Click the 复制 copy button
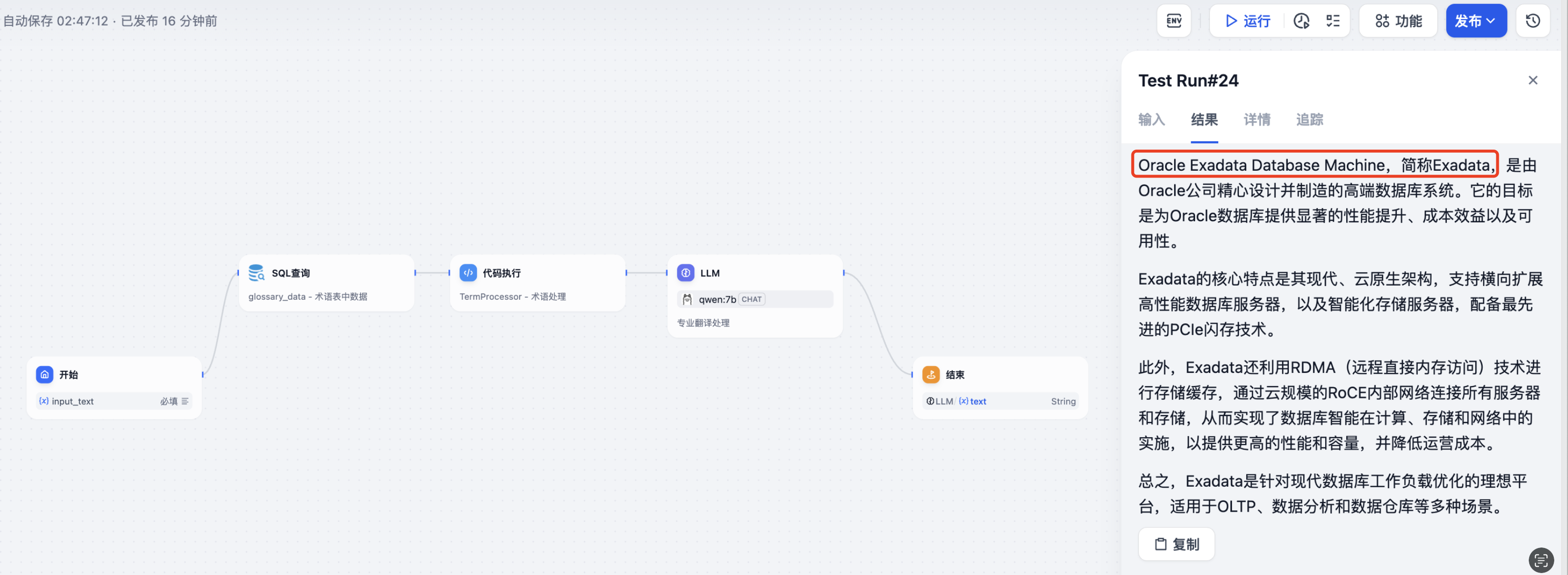This screenshot has height=575, width=1568. (x=1176, y=544)
